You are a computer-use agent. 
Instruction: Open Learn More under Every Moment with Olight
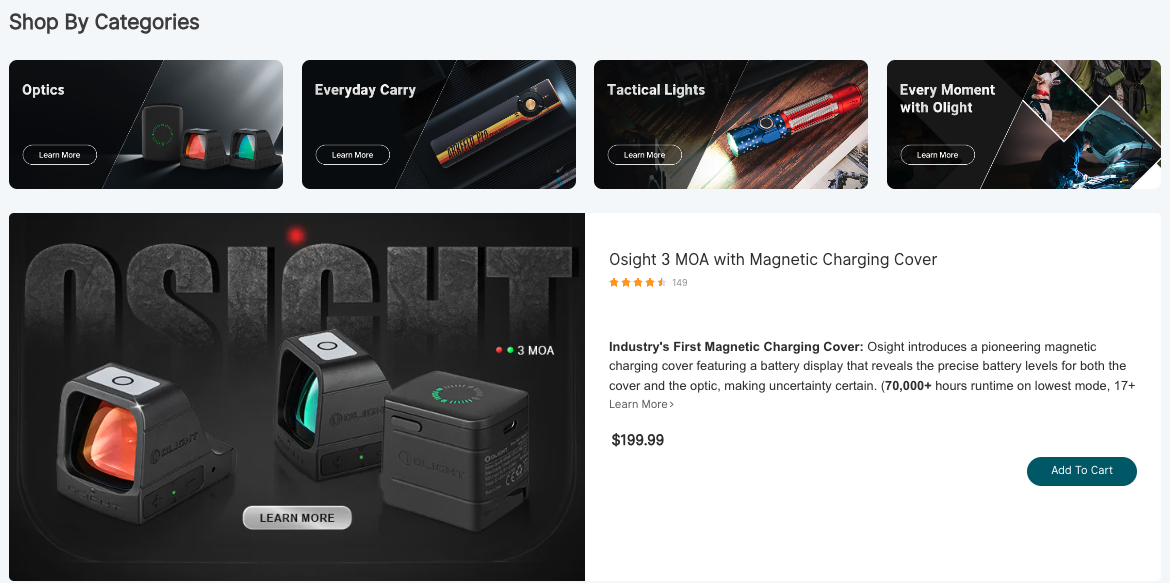pyautogui.click(x=937, y=155)
